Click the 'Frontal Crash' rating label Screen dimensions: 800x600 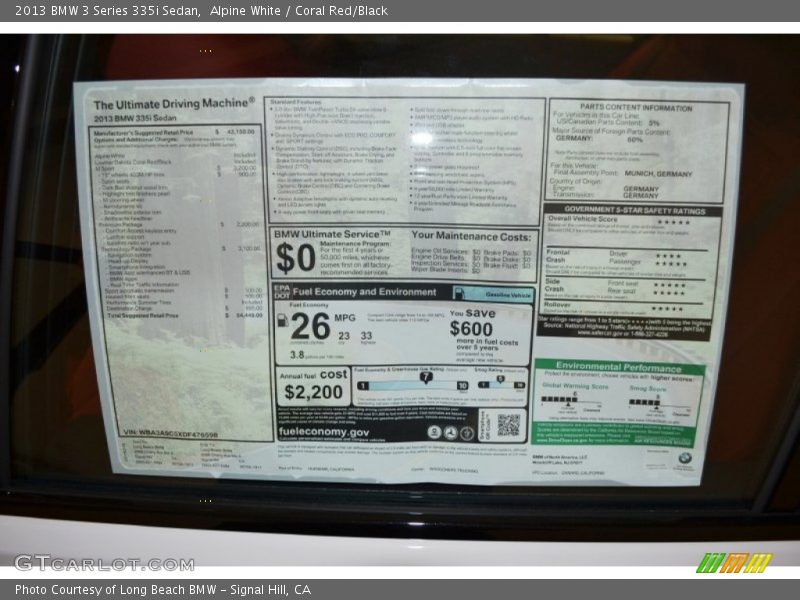click(x=558, y=256)
